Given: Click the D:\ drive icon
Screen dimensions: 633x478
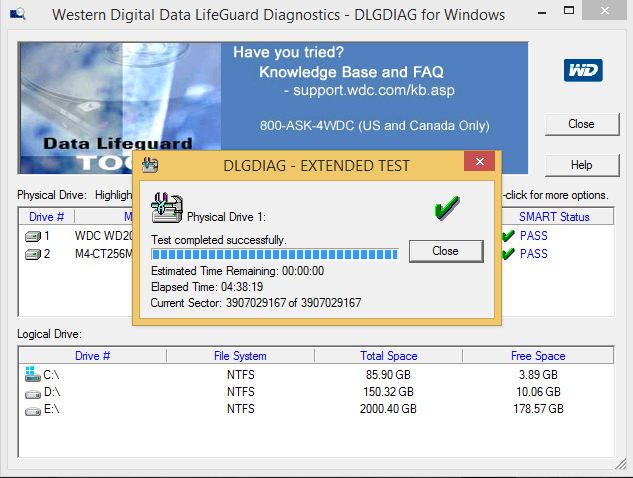Looking at the screenshot, I should point(33,393).
